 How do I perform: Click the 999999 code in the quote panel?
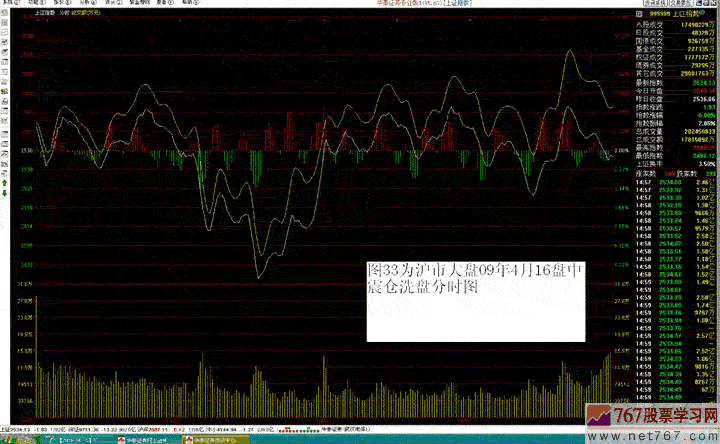pos(660,14)
